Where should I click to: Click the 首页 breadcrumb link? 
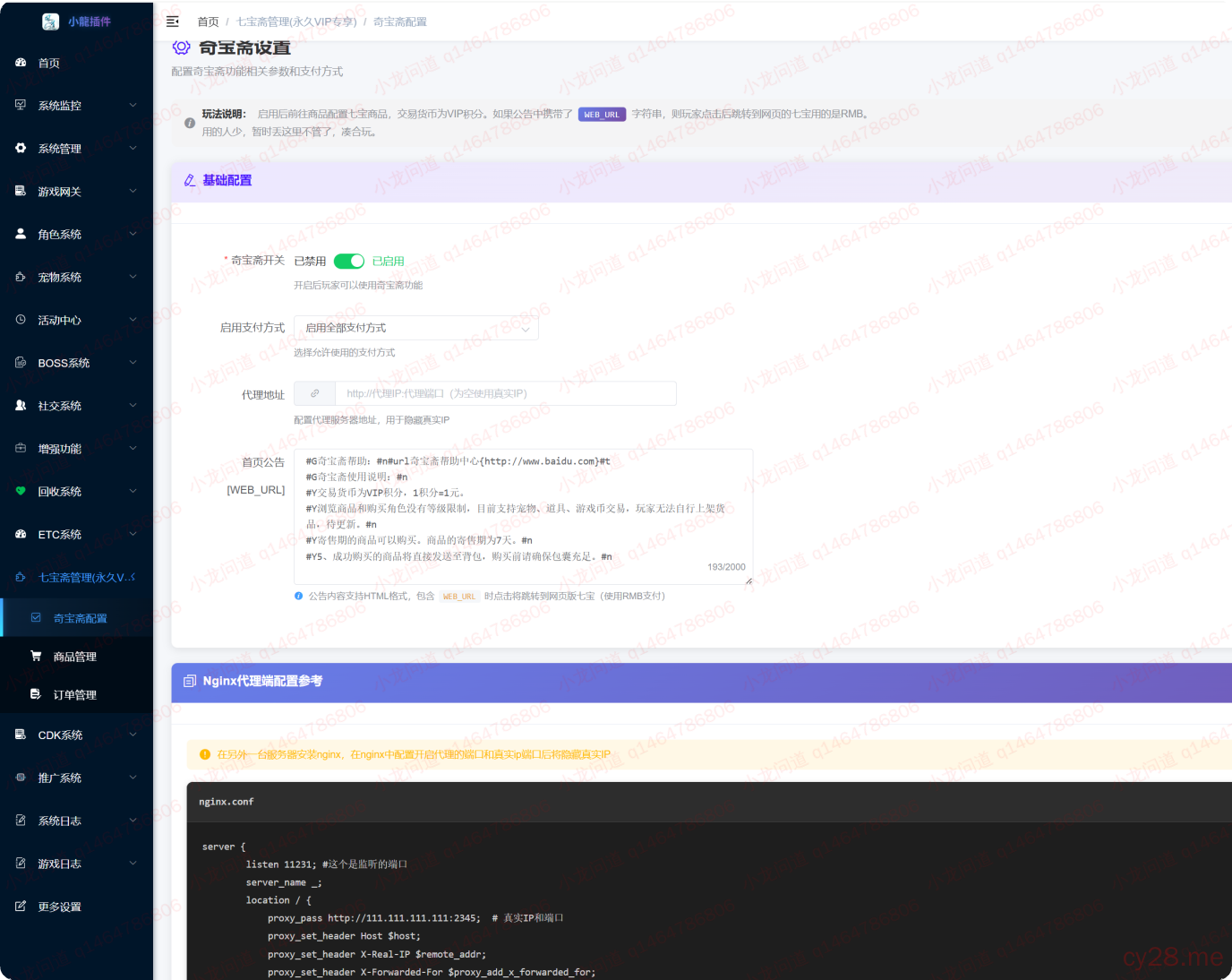pyautogui.click(x=208, y=21)
